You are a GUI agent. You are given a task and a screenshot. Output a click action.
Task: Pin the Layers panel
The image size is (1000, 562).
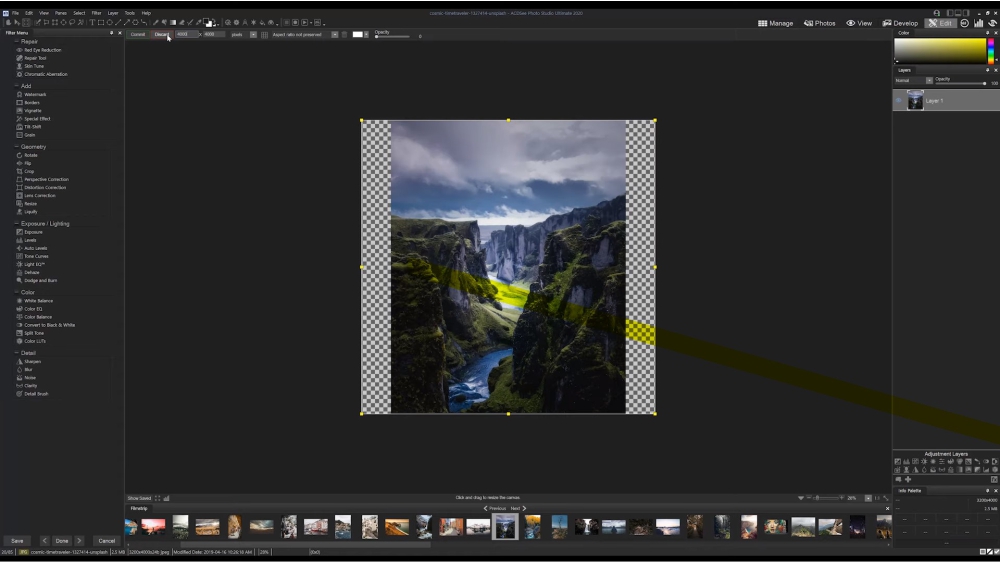point(987,70)
